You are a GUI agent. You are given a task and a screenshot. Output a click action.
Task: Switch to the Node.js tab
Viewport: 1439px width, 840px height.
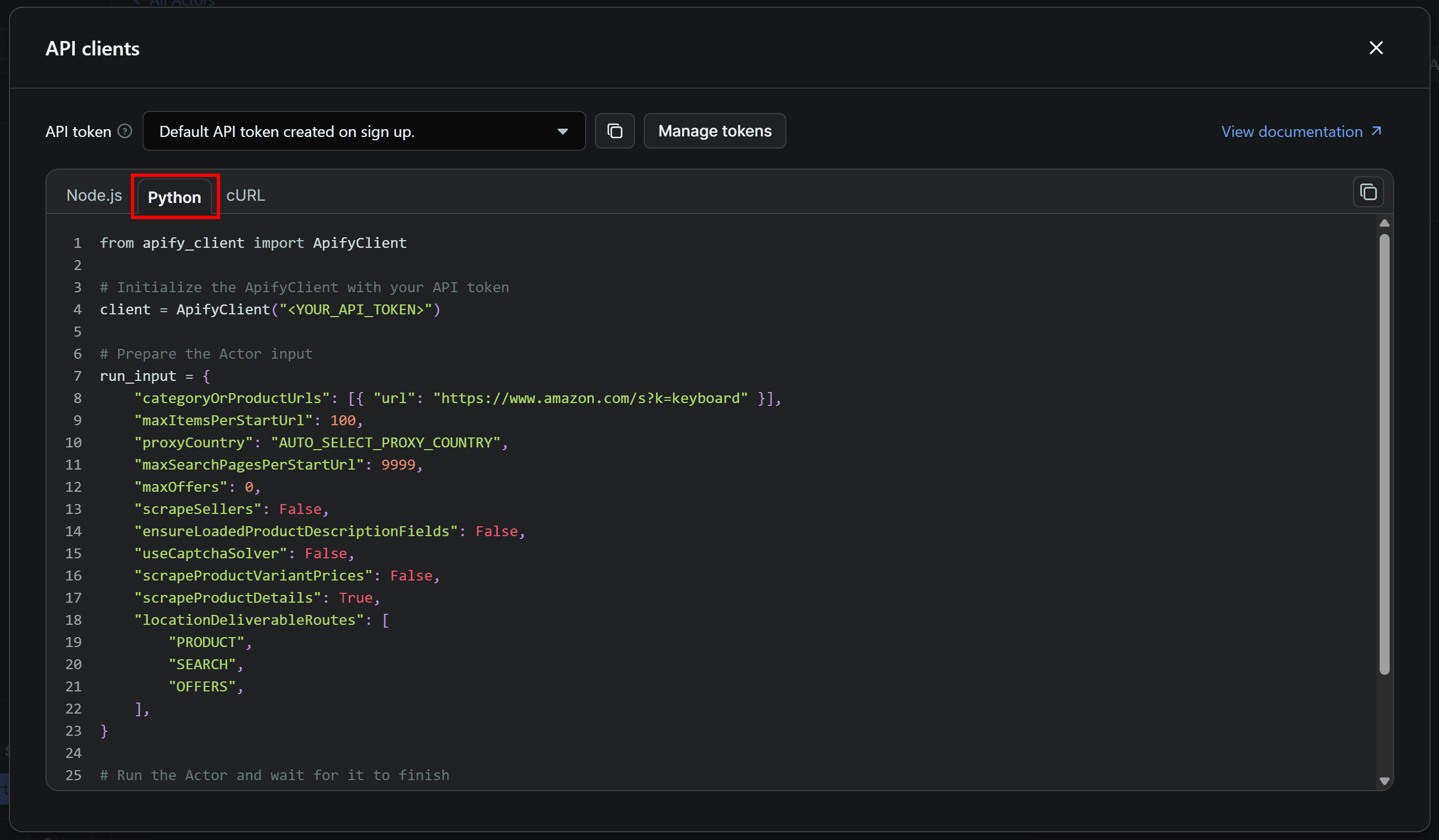94,195
